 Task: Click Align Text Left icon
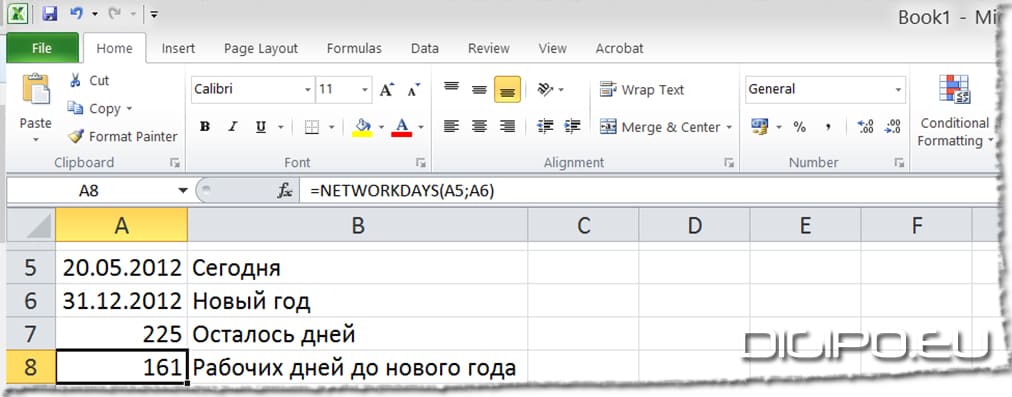point(451,127)
